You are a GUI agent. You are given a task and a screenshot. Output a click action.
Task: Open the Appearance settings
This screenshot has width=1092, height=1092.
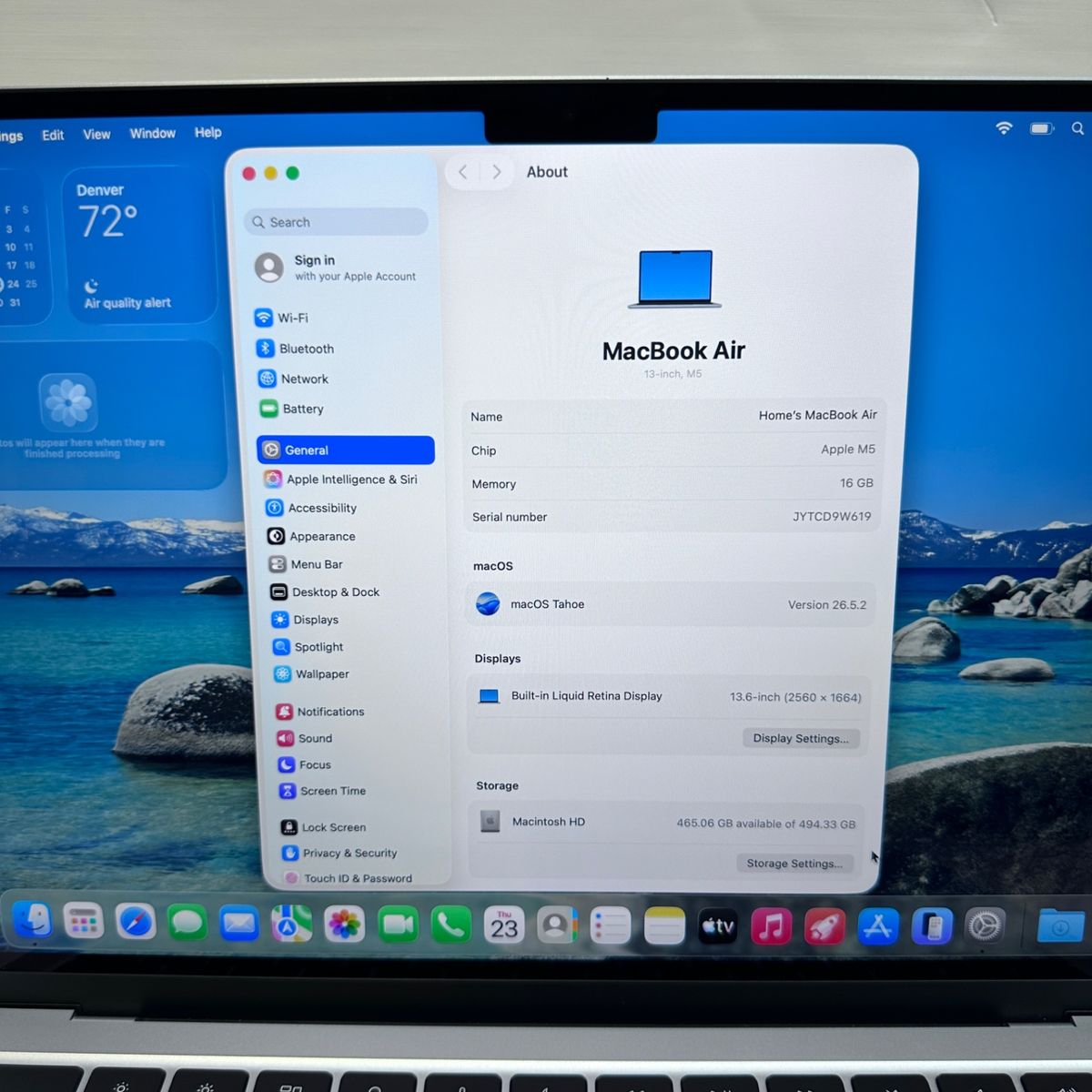(311, 536)
